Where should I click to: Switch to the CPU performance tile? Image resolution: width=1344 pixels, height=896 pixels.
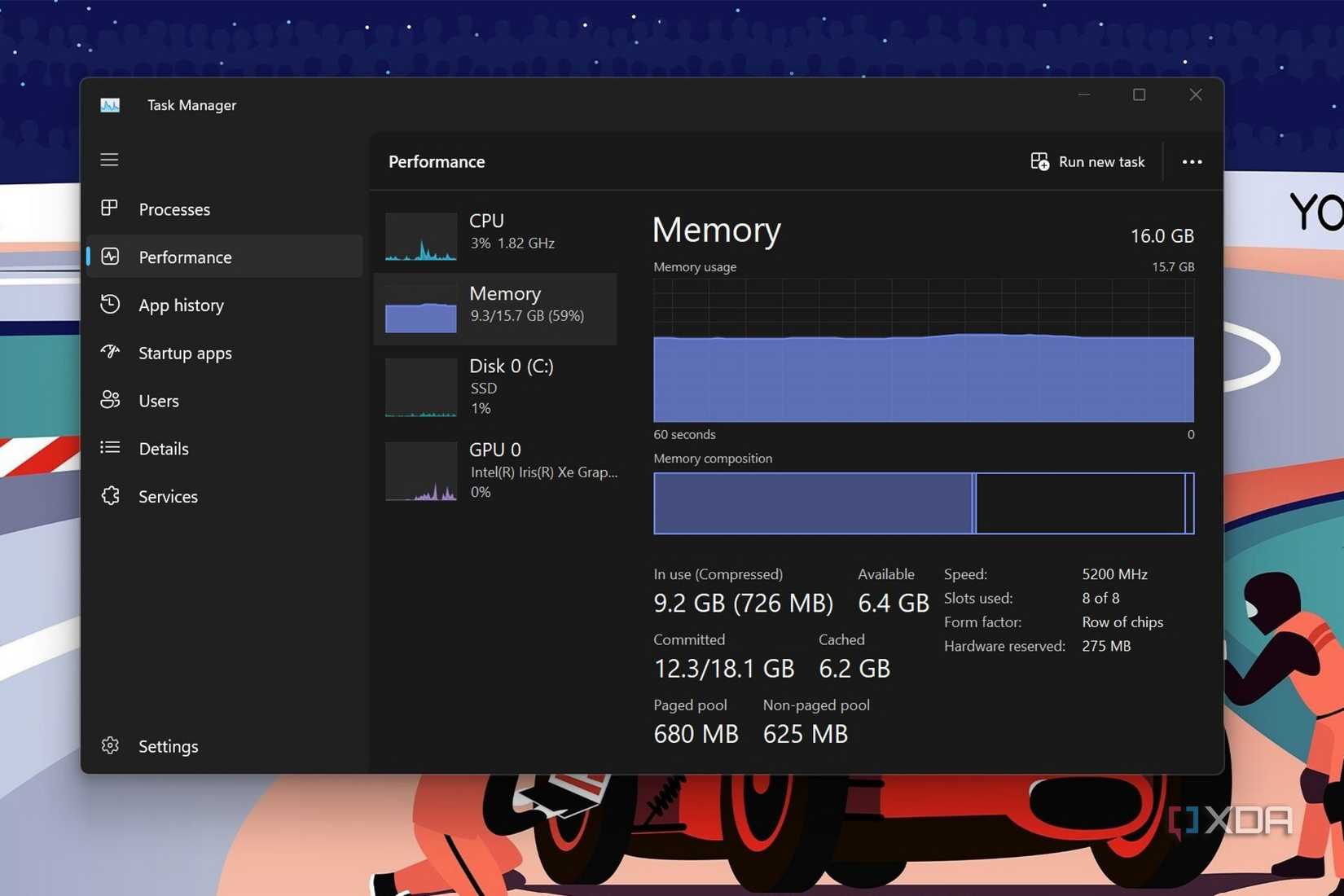[497, 235]
